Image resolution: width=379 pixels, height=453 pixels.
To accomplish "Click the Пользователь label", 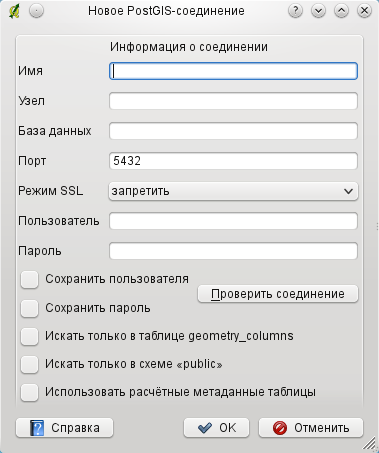I will (59, 221).
